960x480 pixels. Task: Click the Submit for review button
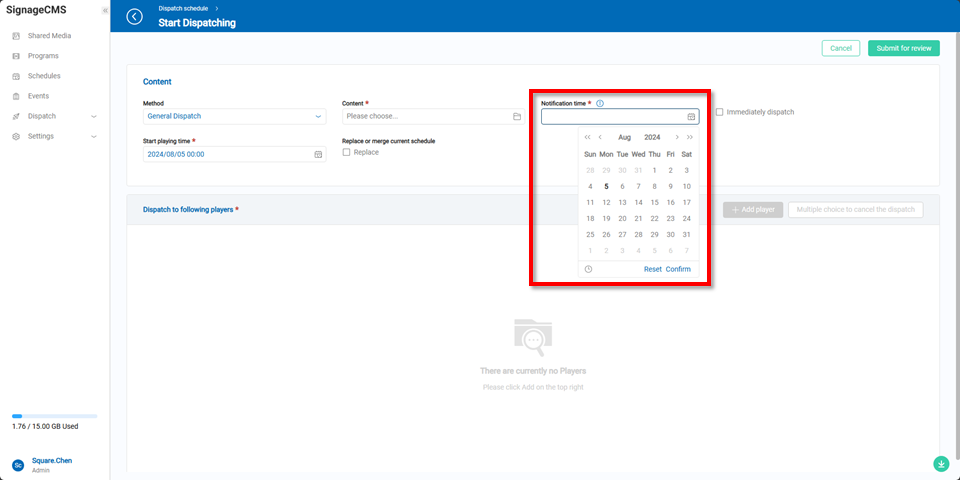pos(903,48)
